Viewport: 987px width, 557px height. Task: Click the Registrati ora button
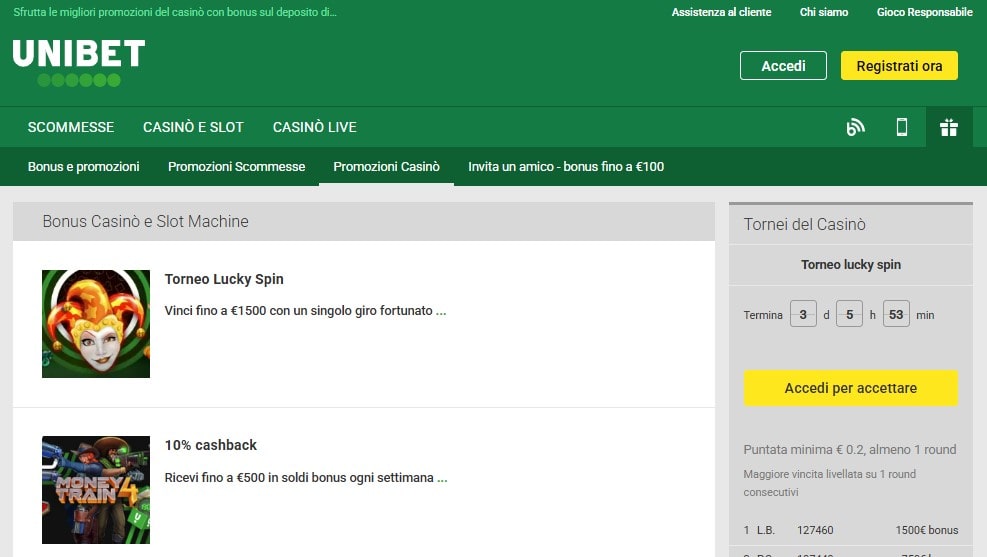point(899,65)
